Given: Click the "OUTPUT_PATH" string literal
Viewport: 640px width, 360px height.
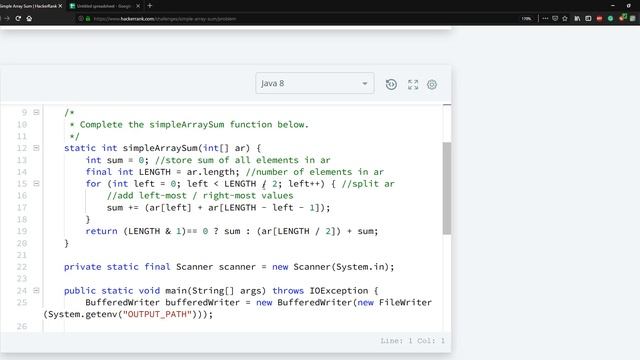Looking at the screenshot, I should point(157,314).
